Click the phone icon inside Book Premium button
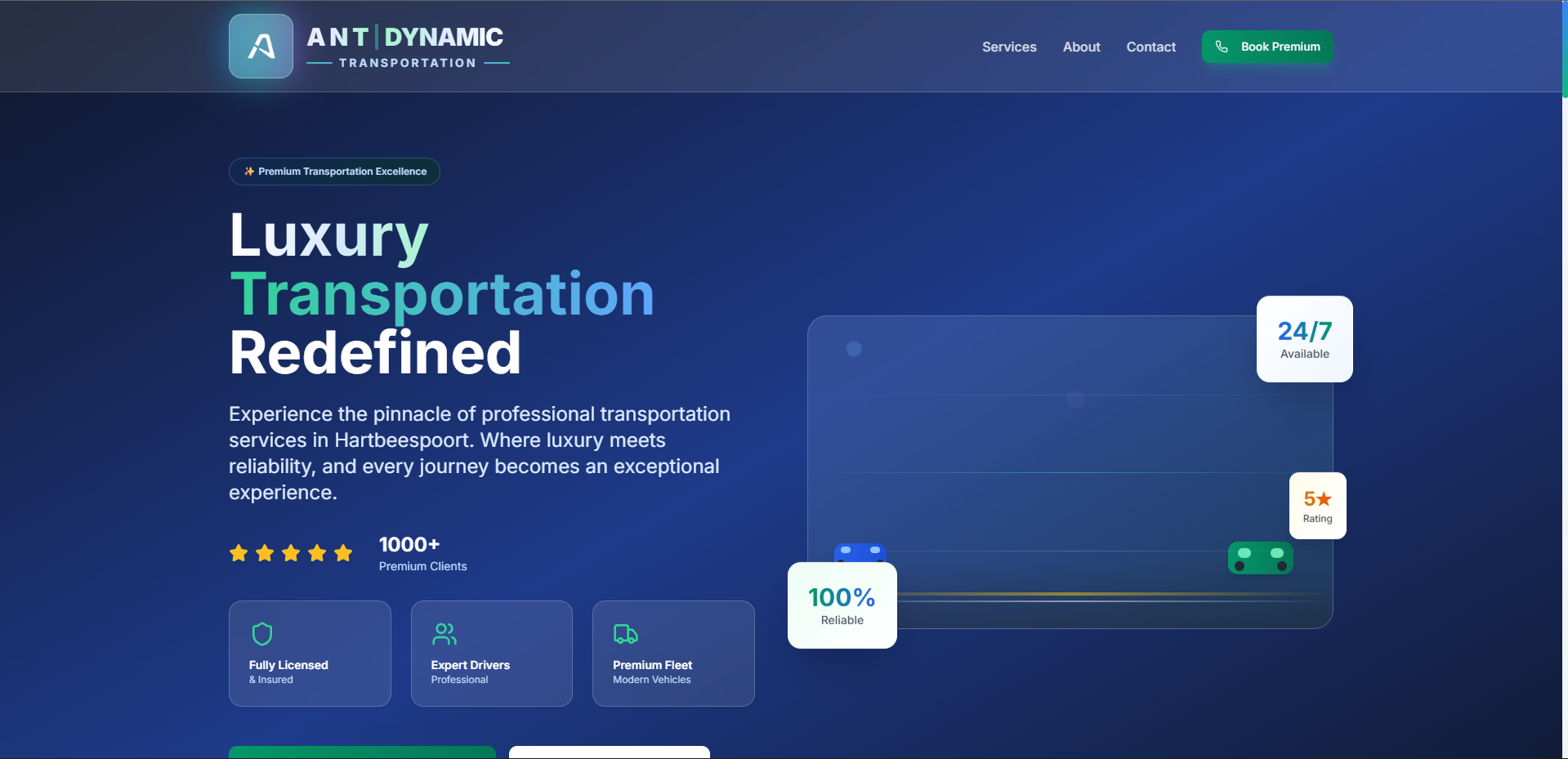 (1222, 47)
